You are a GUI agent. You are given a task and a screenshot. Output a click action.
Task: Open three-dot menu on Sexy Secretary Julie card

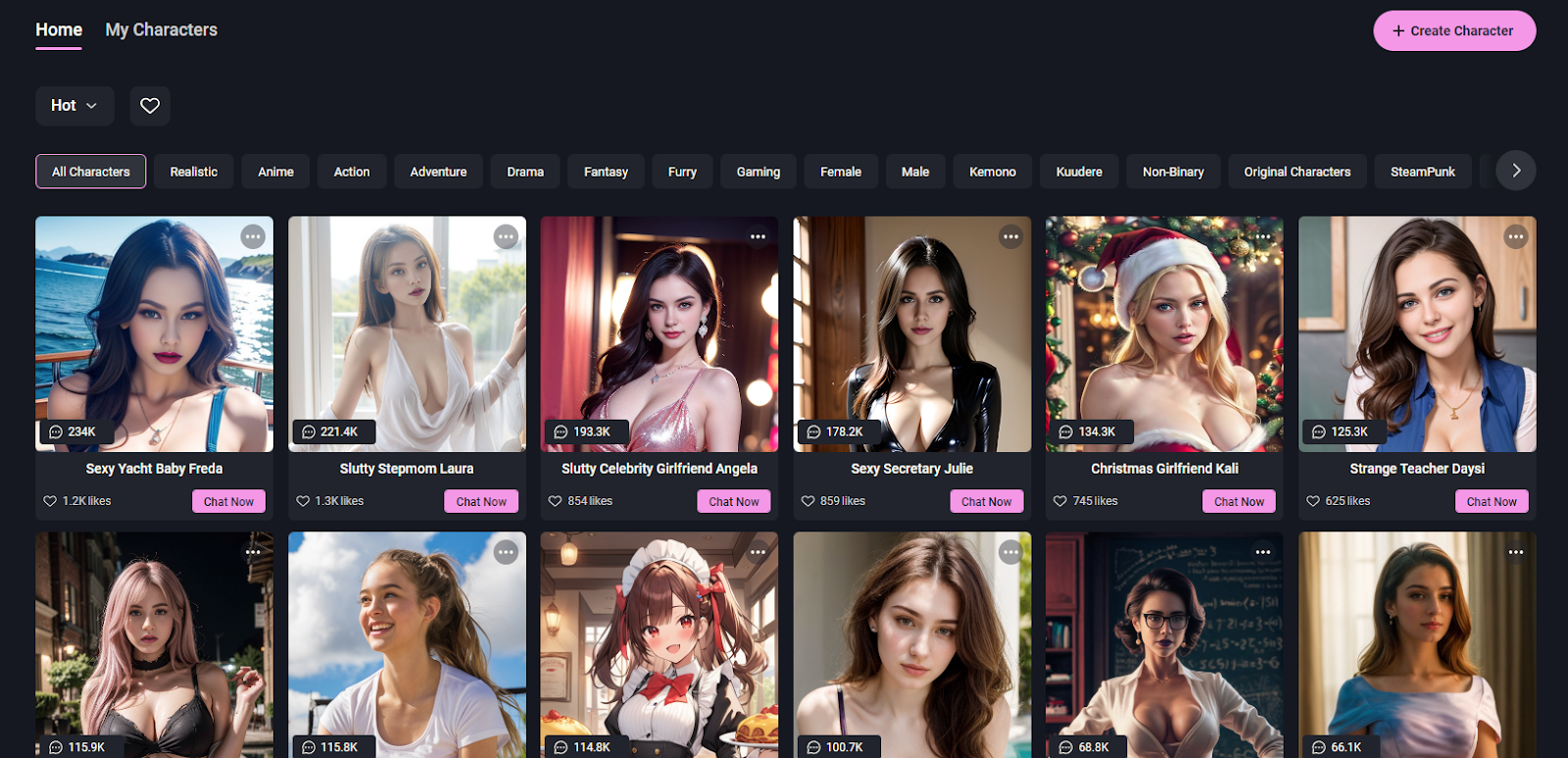tap(1010, 236)
